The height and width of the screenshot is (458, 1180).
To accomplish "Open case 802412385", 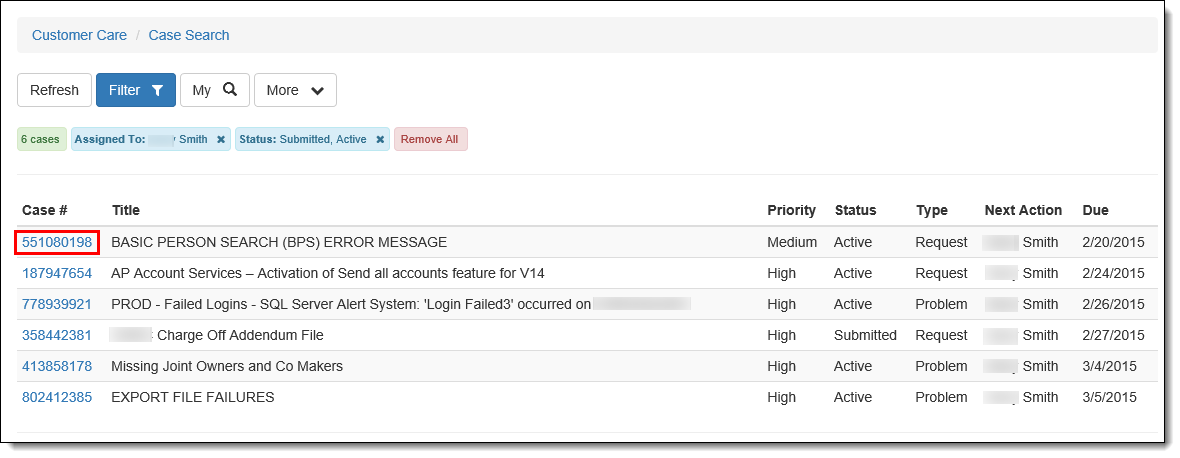I will [x=57, y=397].
